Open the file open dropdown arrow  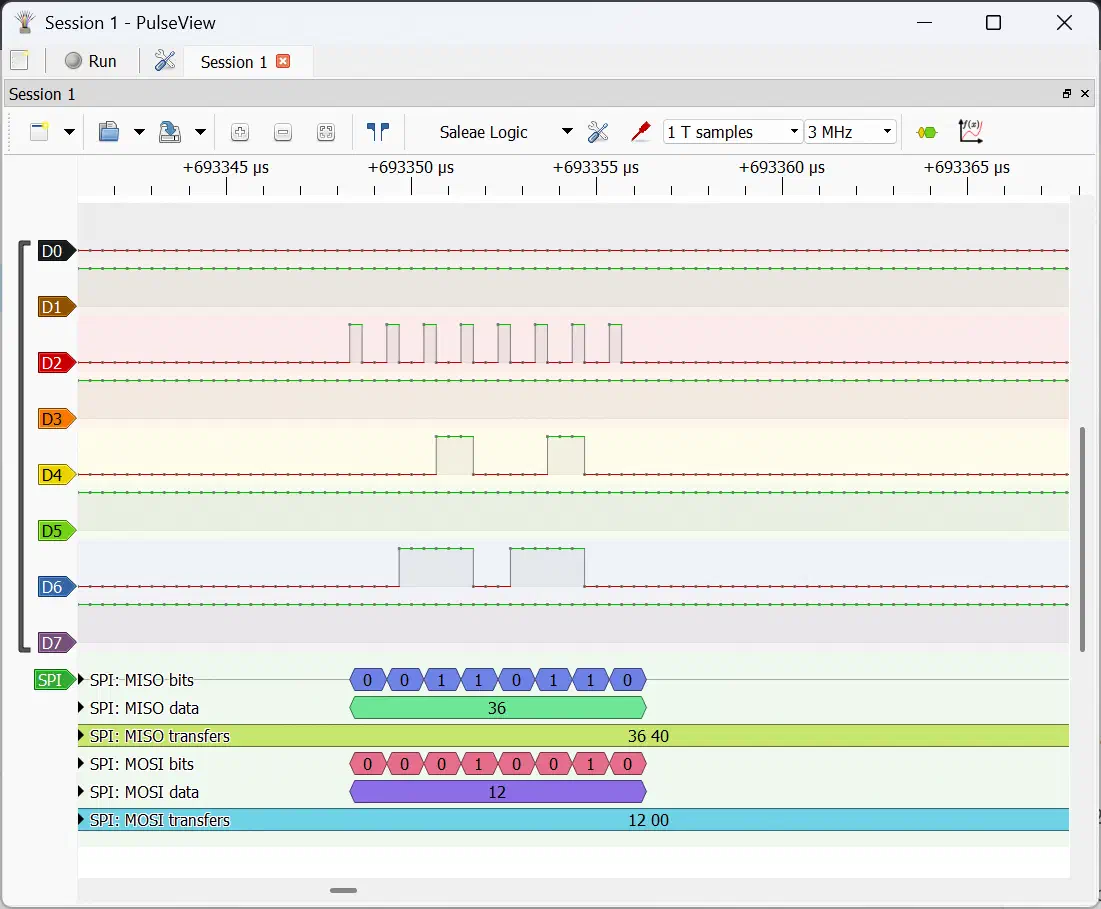pyautogui.click(x=139, y=131)
